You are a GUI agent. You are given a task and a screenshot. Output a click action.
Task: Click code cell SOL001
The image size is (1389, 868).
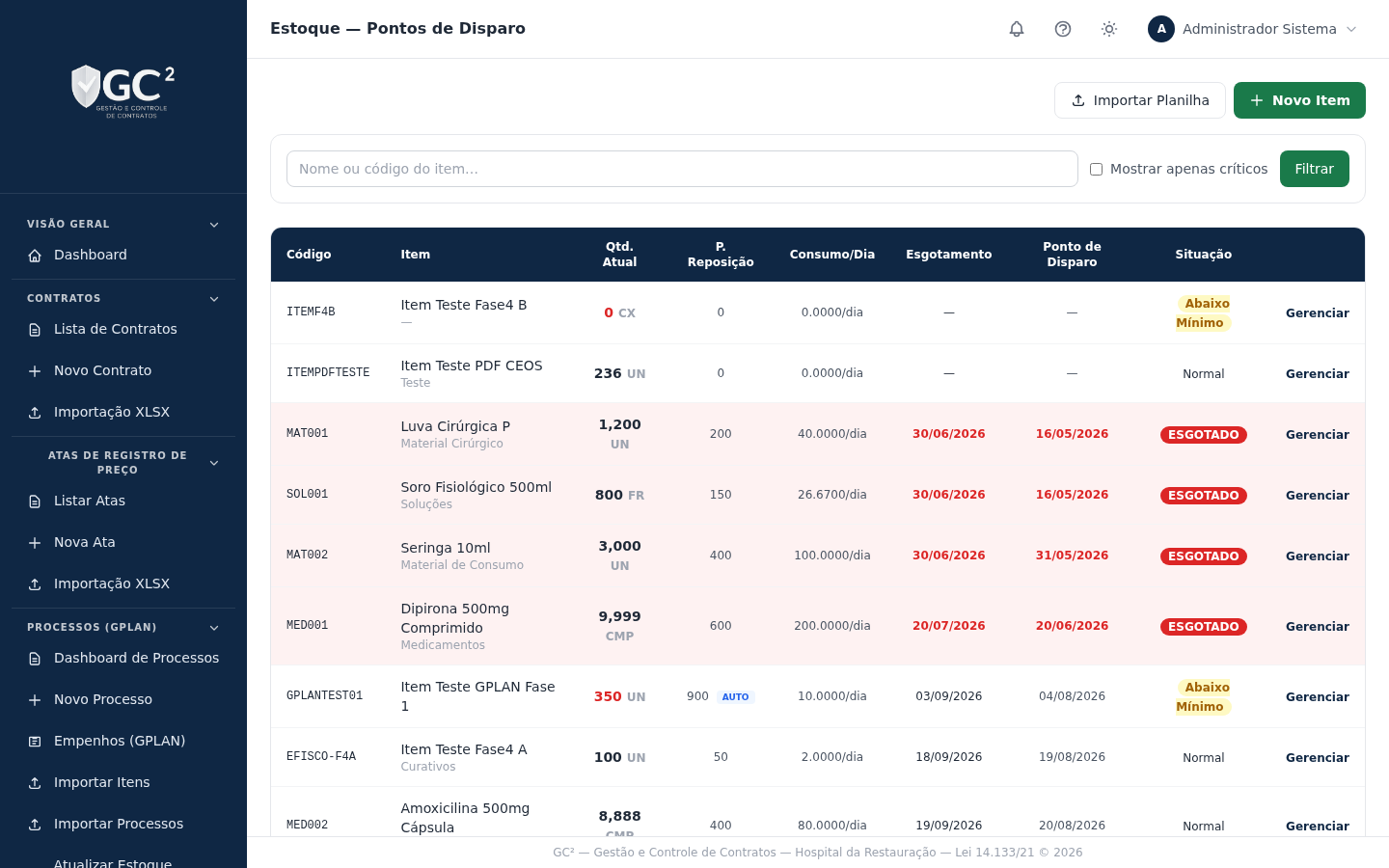307,495
